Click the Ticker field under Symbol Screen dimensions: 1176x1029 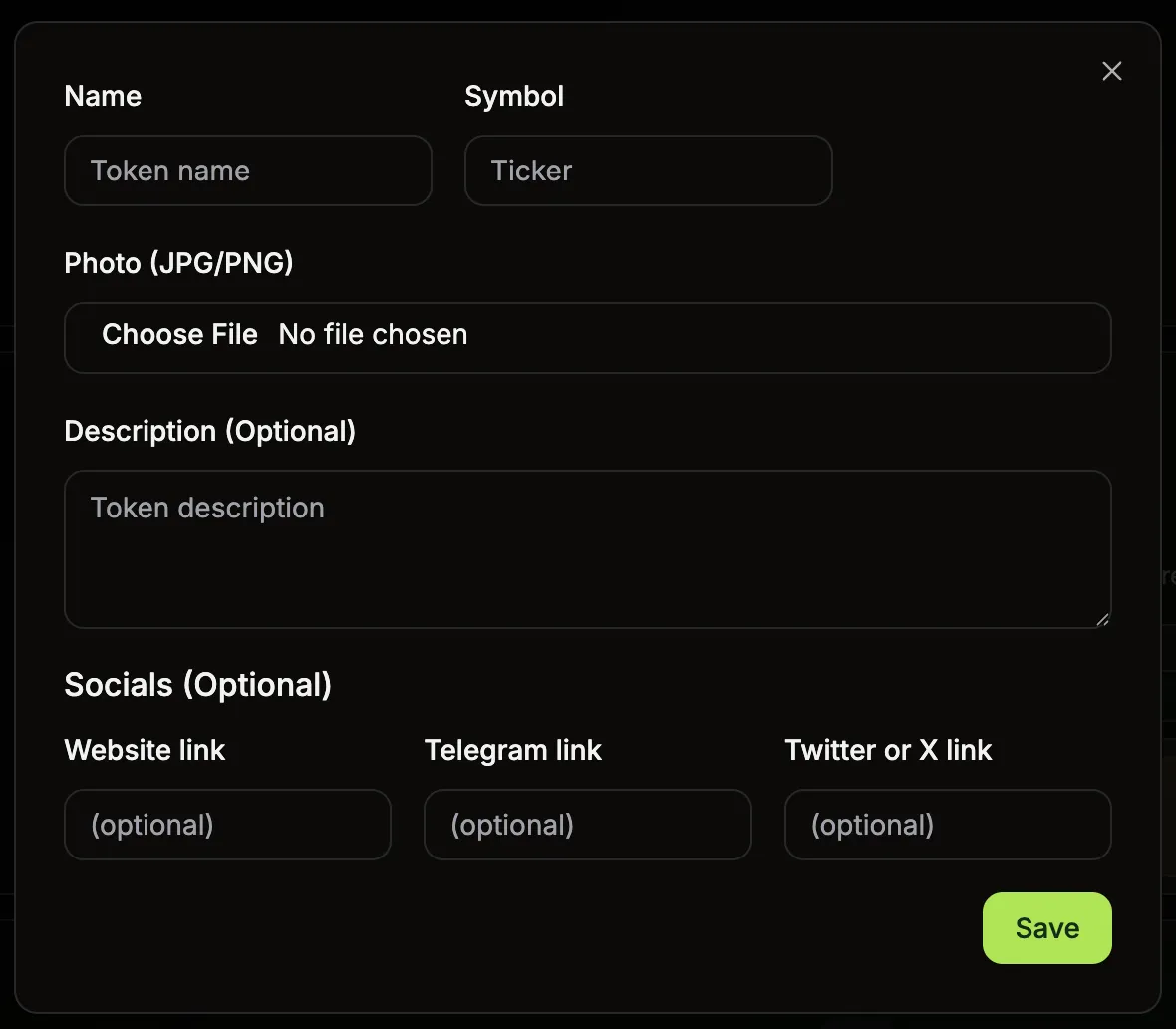pyautogui.click(x=648, y=171)
